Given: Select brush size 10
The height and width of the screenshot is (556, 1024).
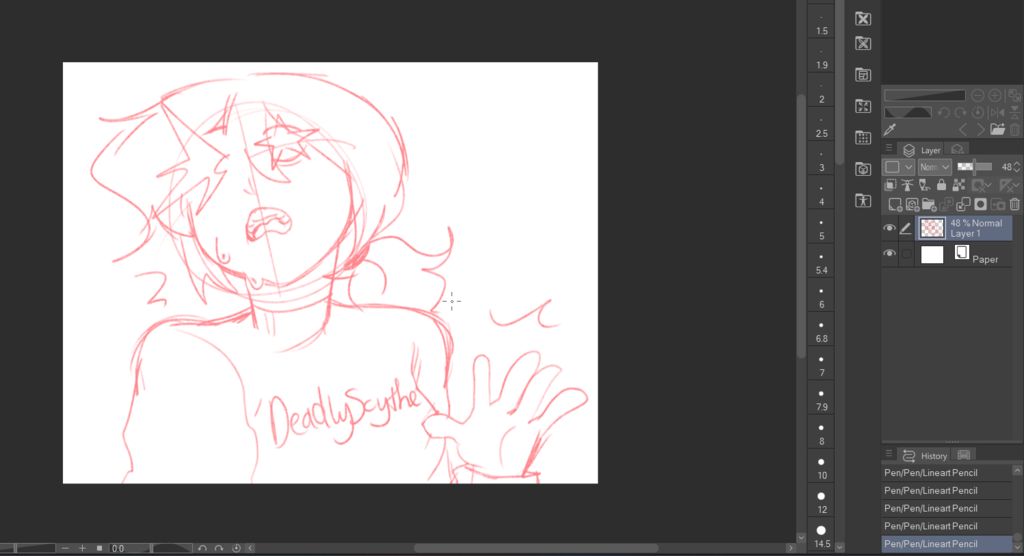Looking at the screenshot, I should [822, 468].
